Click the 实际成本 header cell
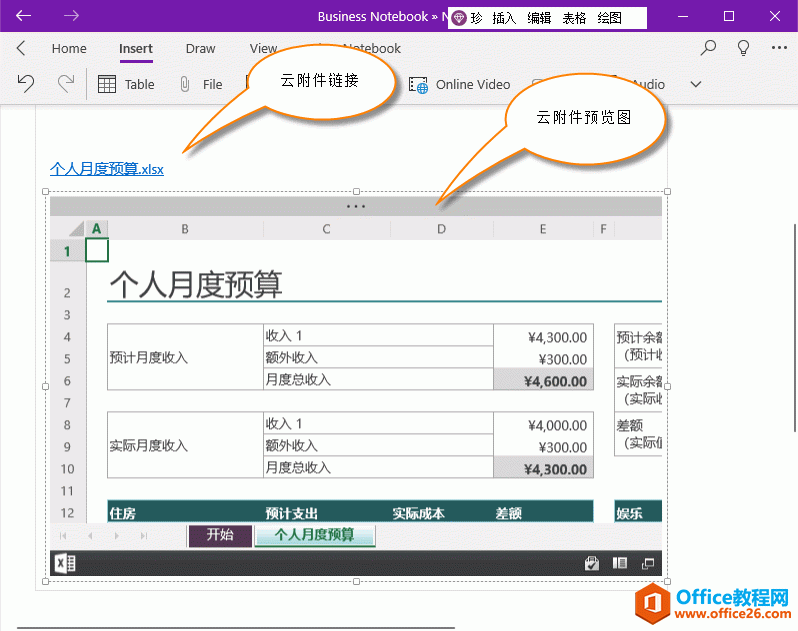The width and height of the screenshot is (798, 631). [442, 512]
